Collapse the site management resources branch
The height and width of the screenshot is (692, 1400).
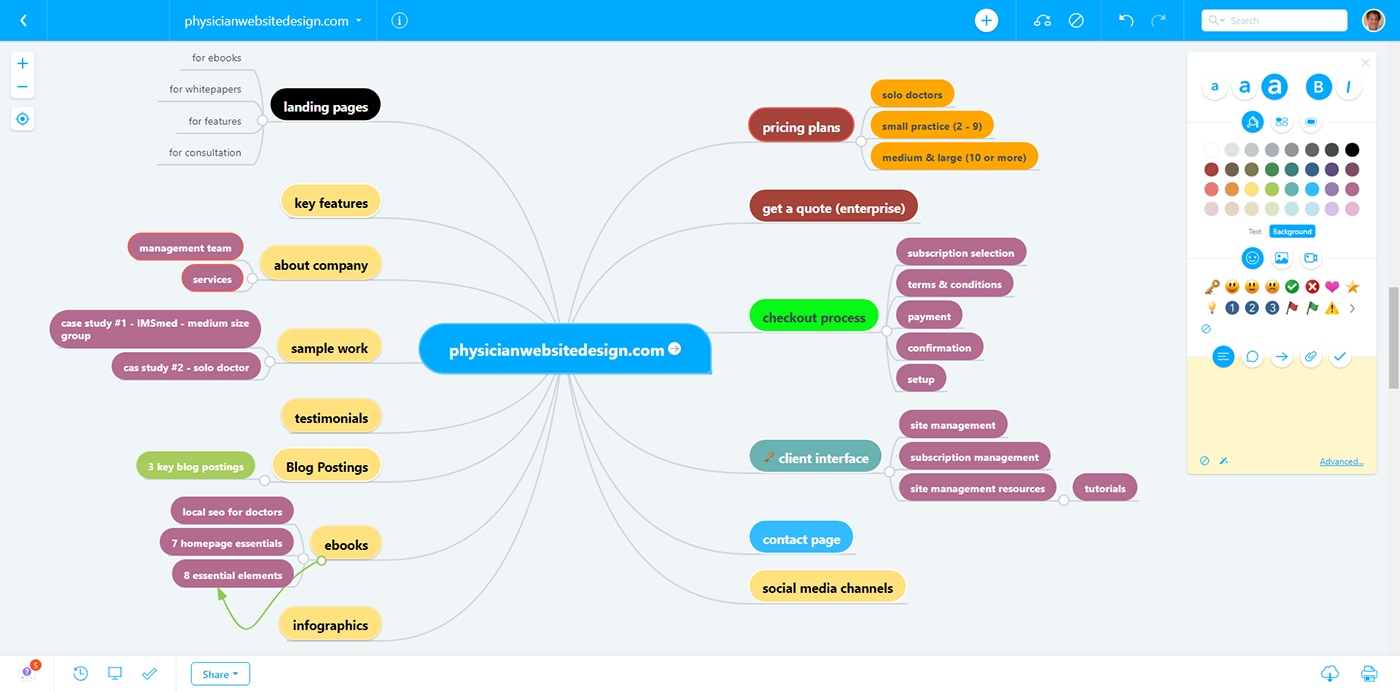click(1064, 500)
